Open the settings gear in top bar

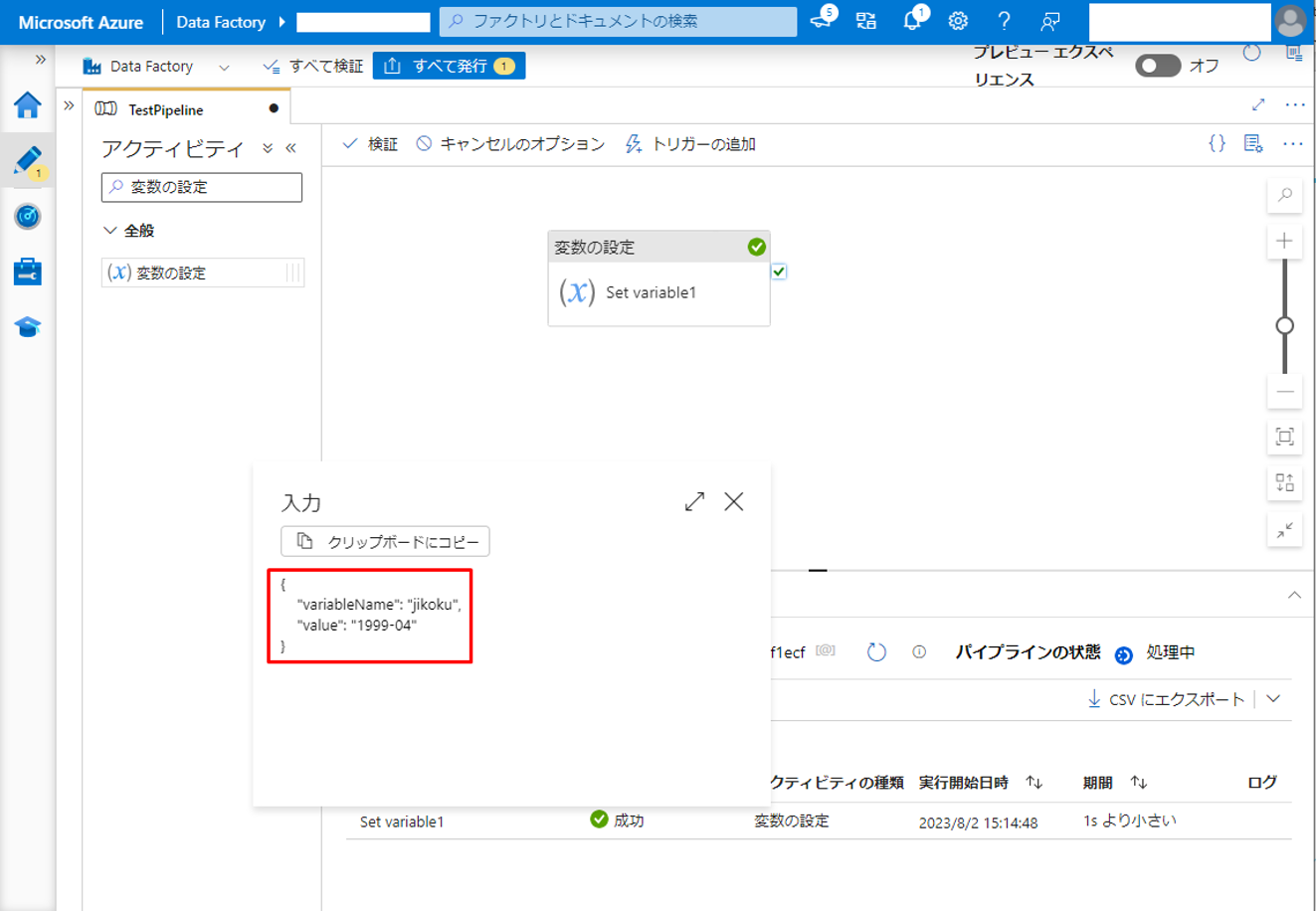click(958, 21)
